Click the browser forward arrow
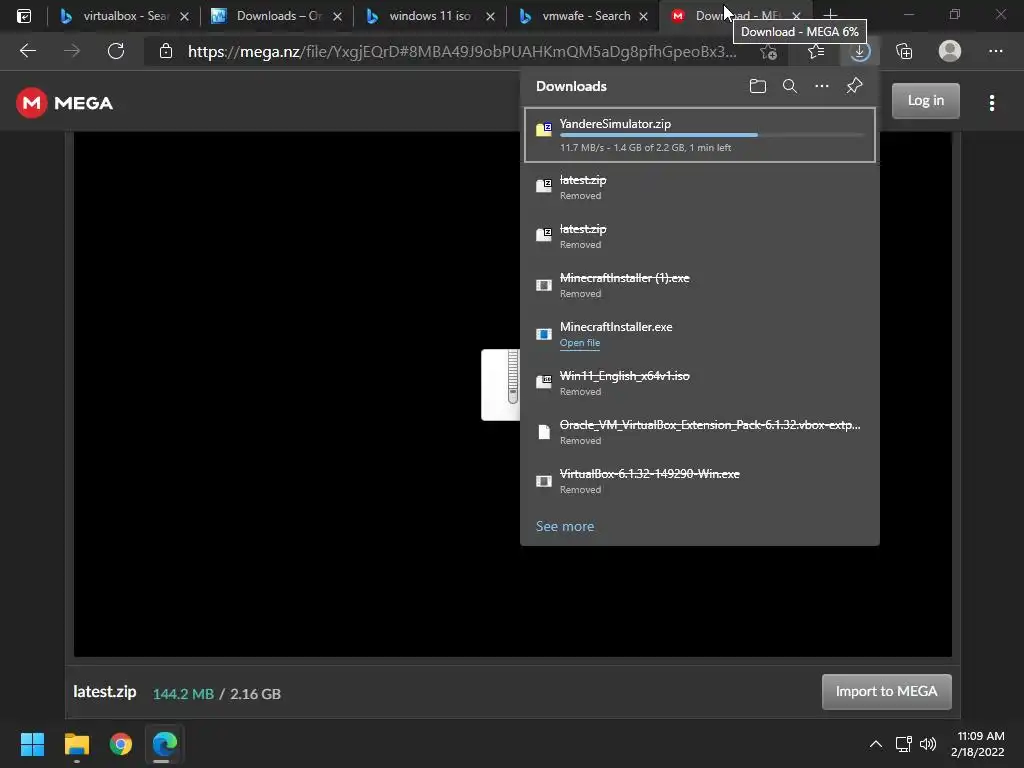 coord(72,51)
